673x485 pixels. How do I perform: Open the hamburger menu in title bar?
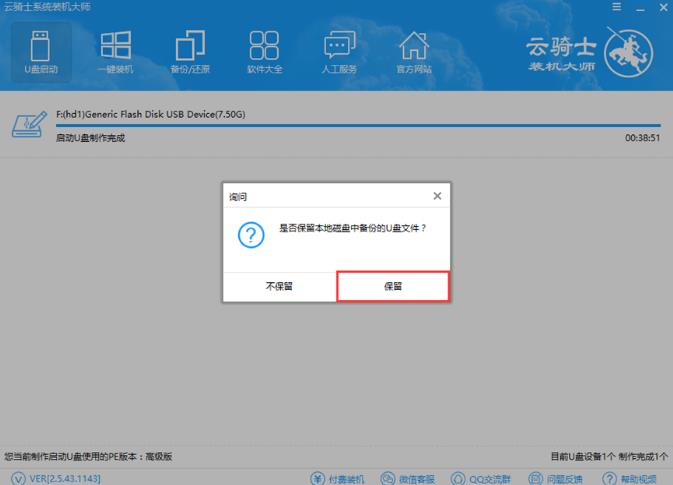(617, 7)
